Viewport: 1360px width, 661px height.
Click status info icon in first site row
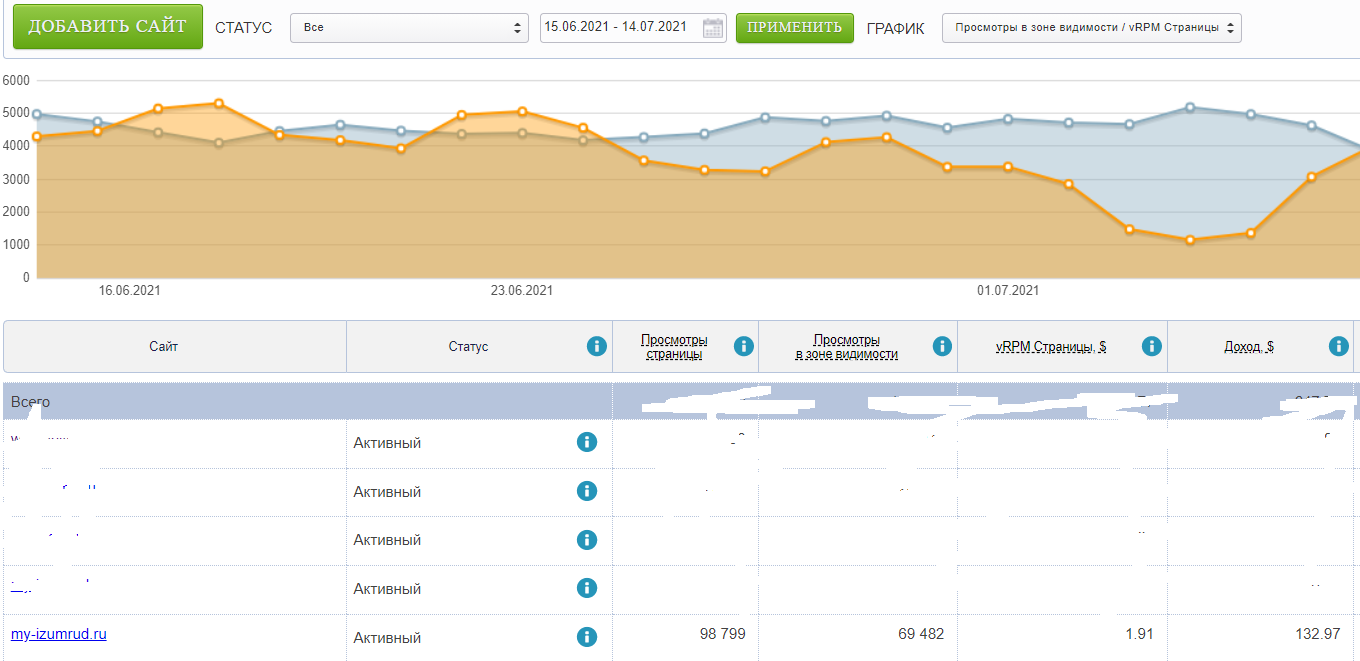pos(587,442)
